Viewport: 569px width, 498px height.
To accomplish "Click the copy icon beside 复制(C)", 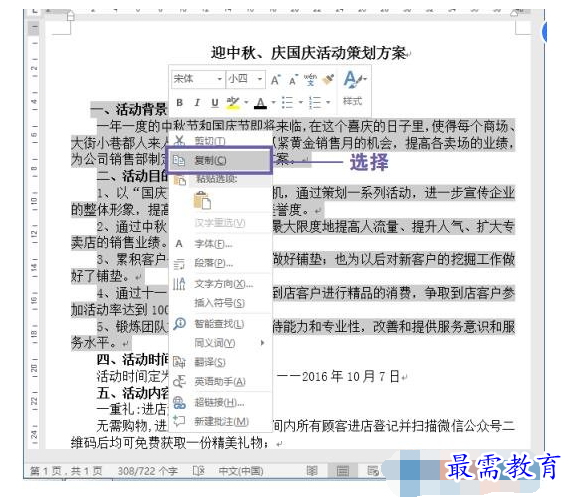I will click(x=179, y=160).
